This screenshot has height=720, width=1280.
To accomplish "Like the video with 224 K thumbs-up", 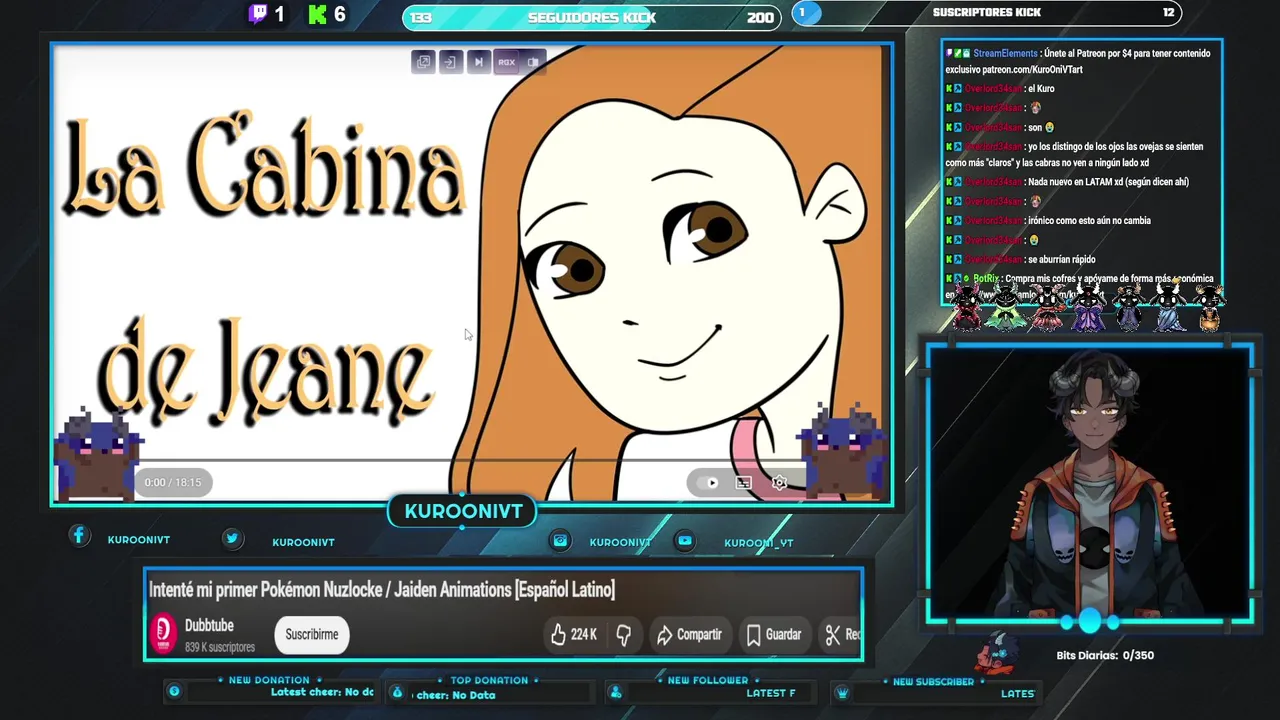I will [x=573, y=634].
